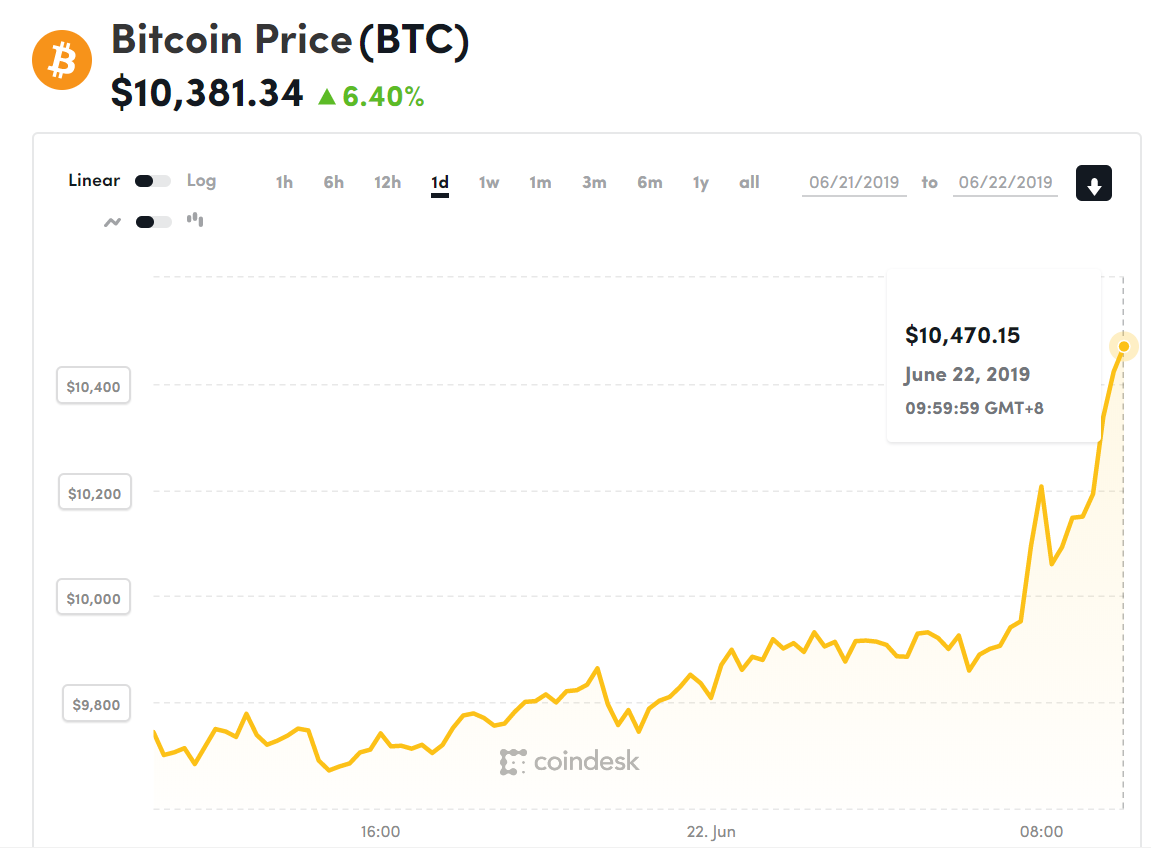The image size is (1151, 848).
Task: Select the line chart icon
Action: click(x=112, y=222)
